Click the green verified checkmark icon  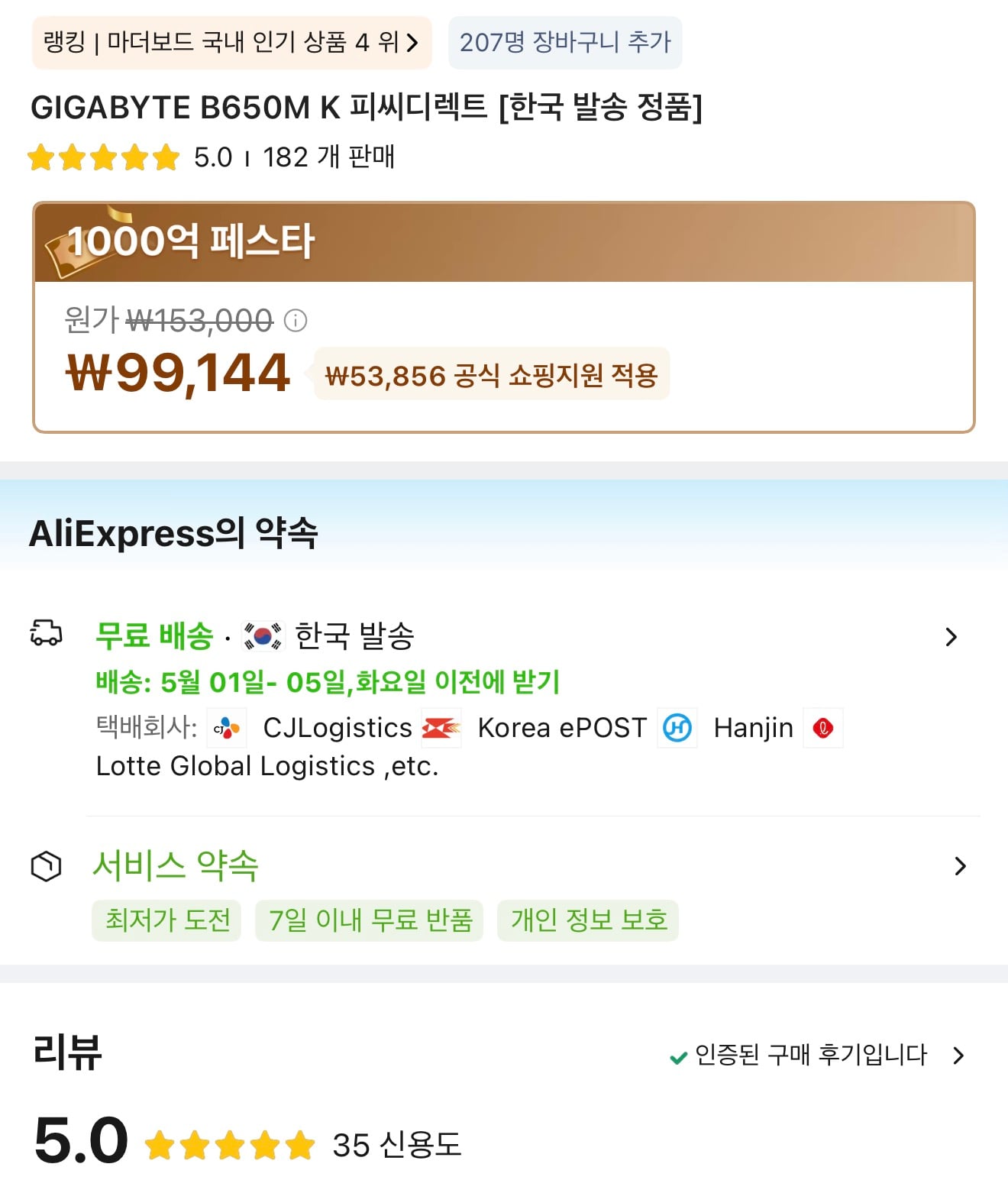[x=677, y=1058]
